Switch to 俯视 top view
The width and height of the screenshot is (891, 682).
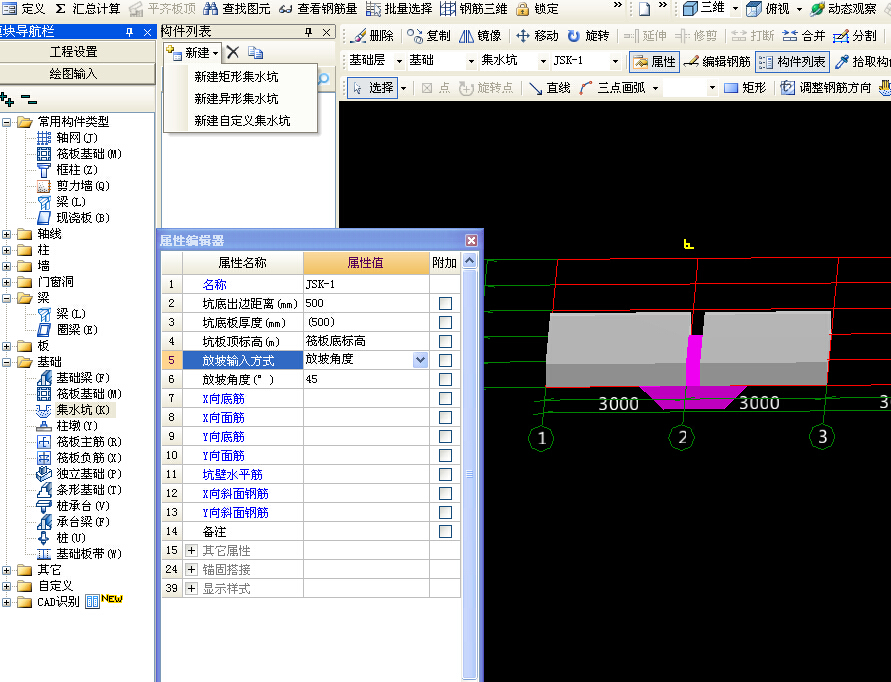(x=767, y=9)
